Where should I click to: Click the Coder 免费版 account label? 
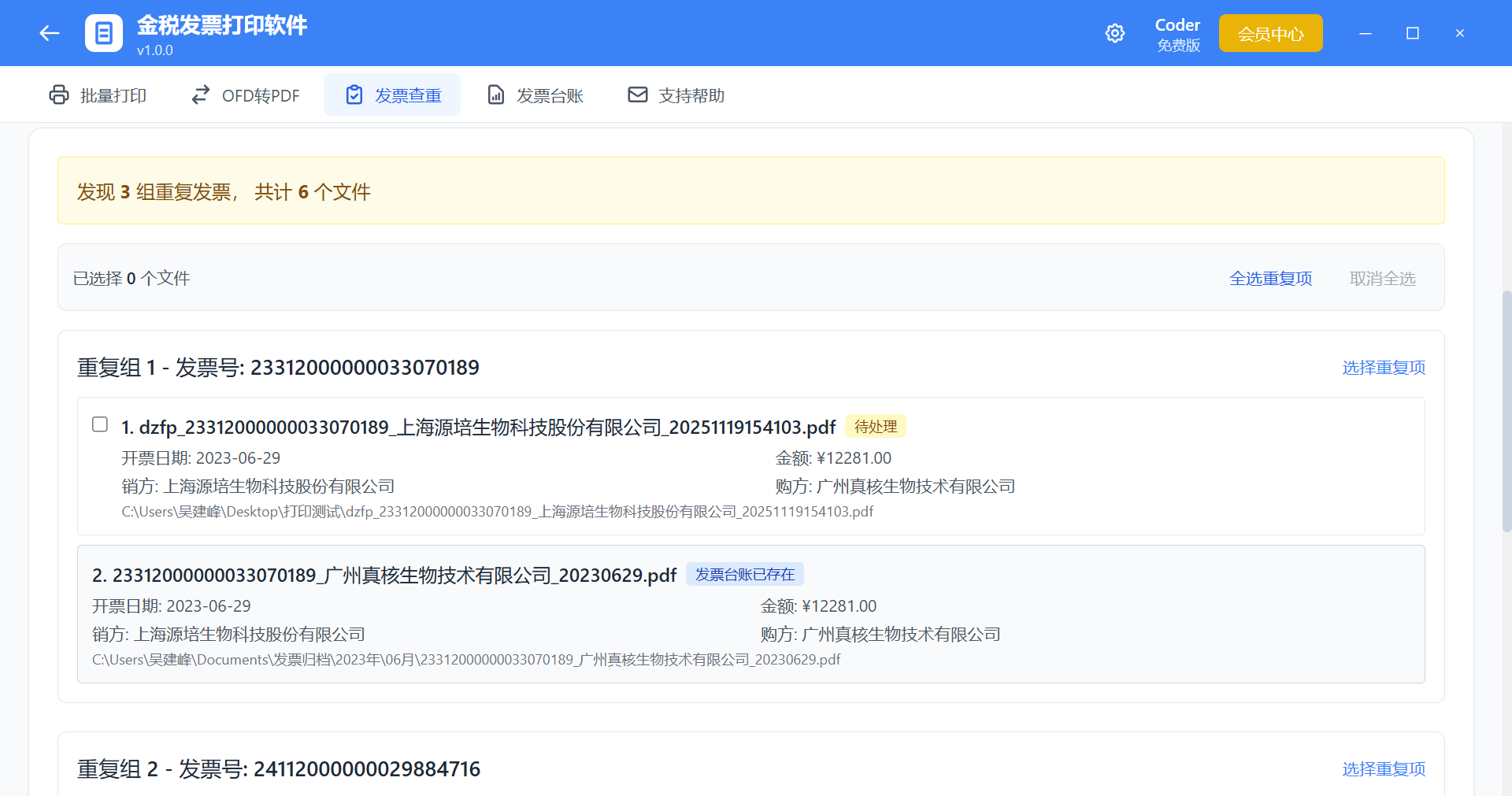[1177, 35]
